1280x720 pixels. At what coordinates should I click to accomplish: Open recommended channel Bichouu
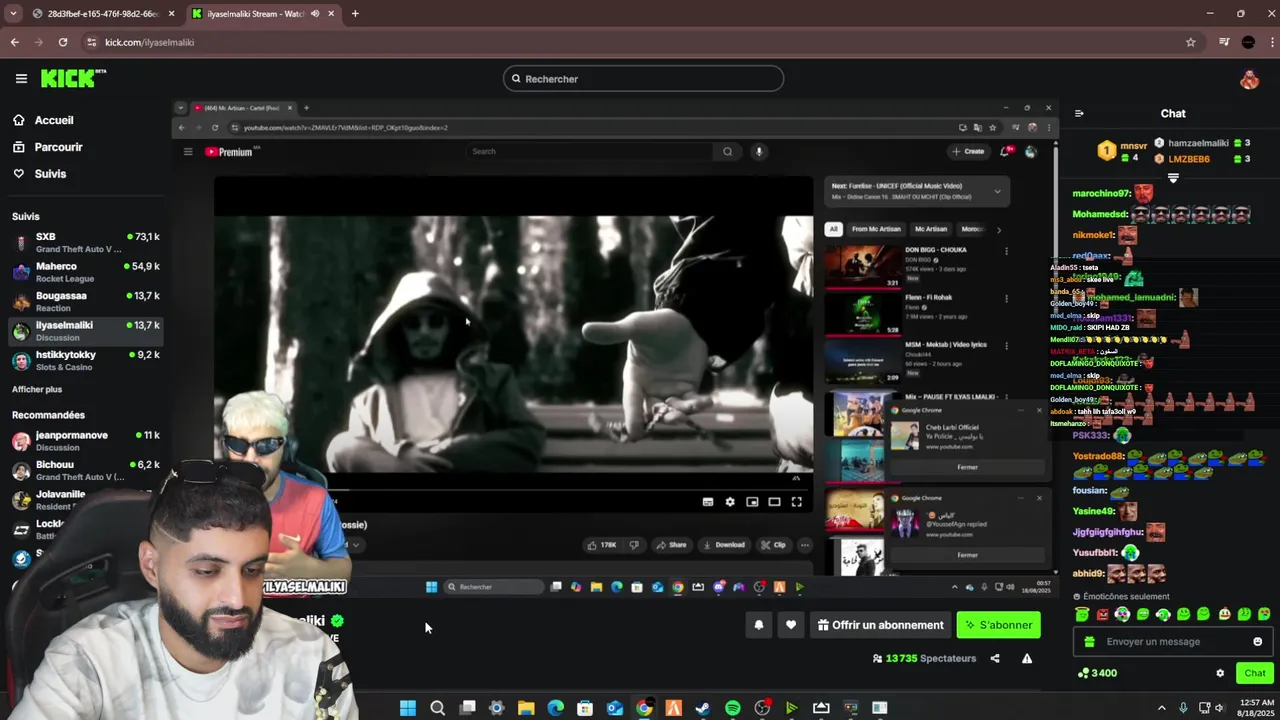tap(86, 470)
